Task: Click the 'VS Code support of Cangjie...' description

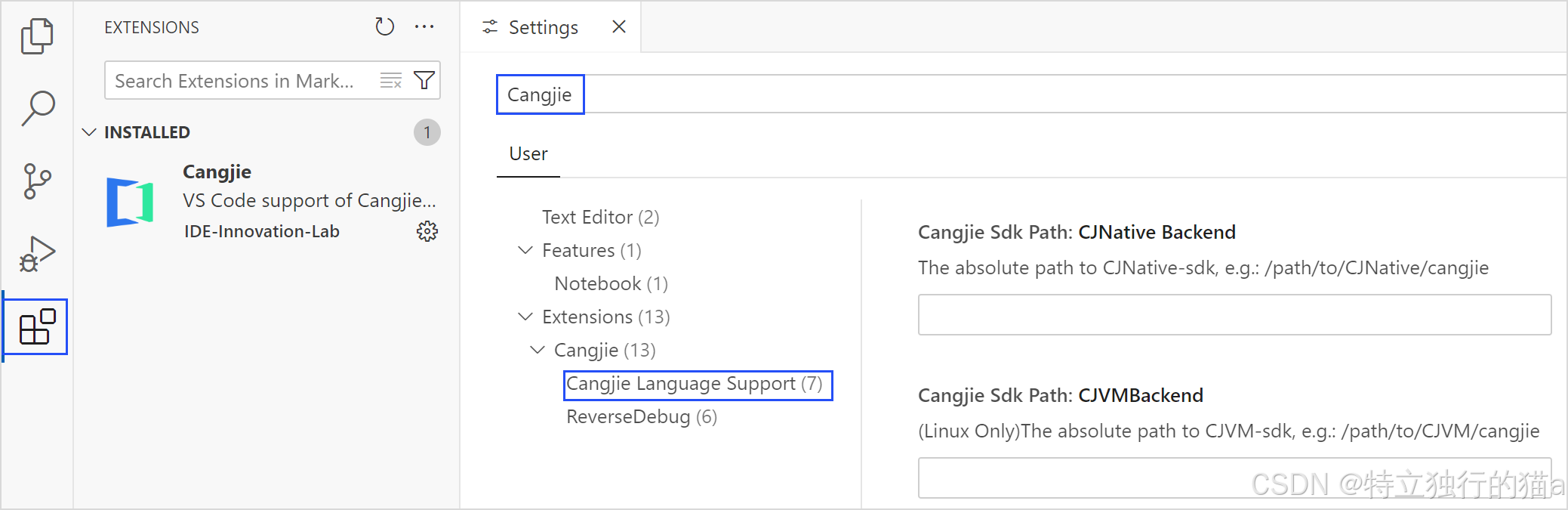Action: click(310, 201)
